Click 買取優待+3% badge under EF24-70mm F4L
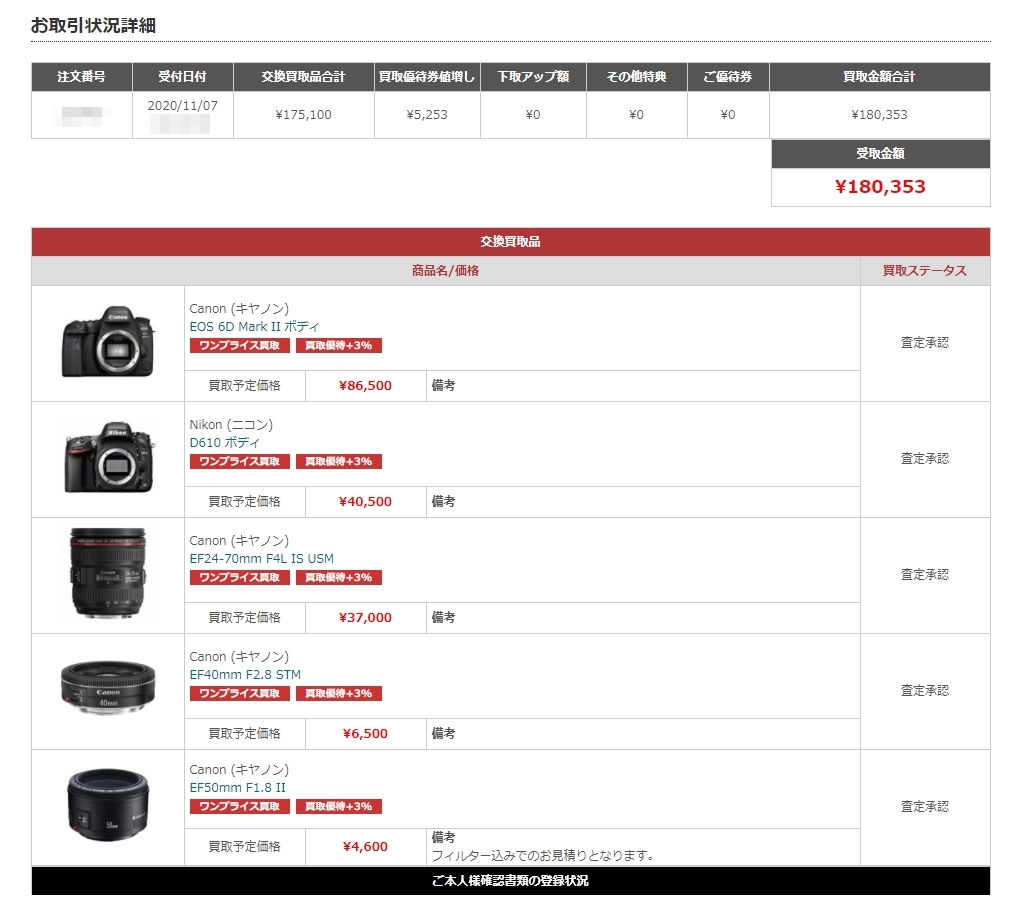This screenshot has width=1024, height=897. (x=338, y=577)
